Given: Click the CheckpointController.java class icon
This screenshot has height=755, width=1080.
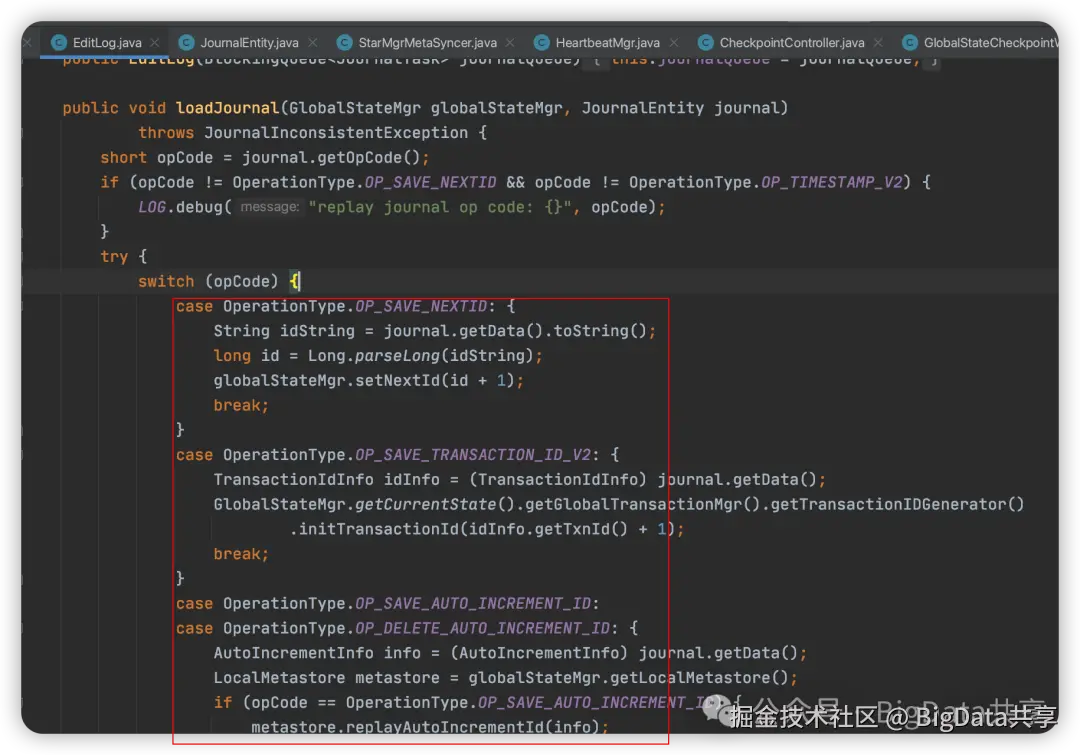Looking at the screenshot, I should (705, 43).
